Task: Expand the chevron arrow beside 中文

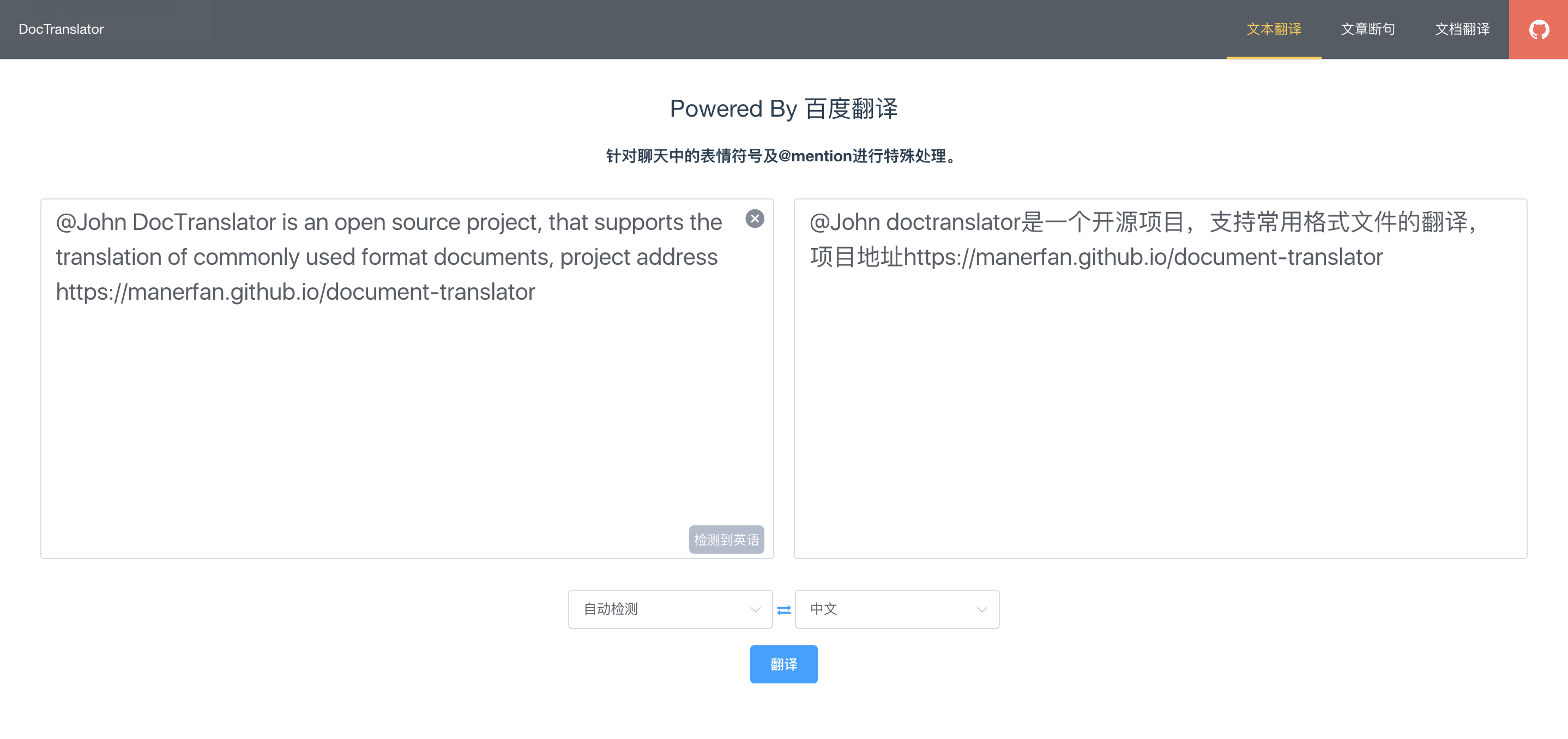Action: click(x=981, y=609)
